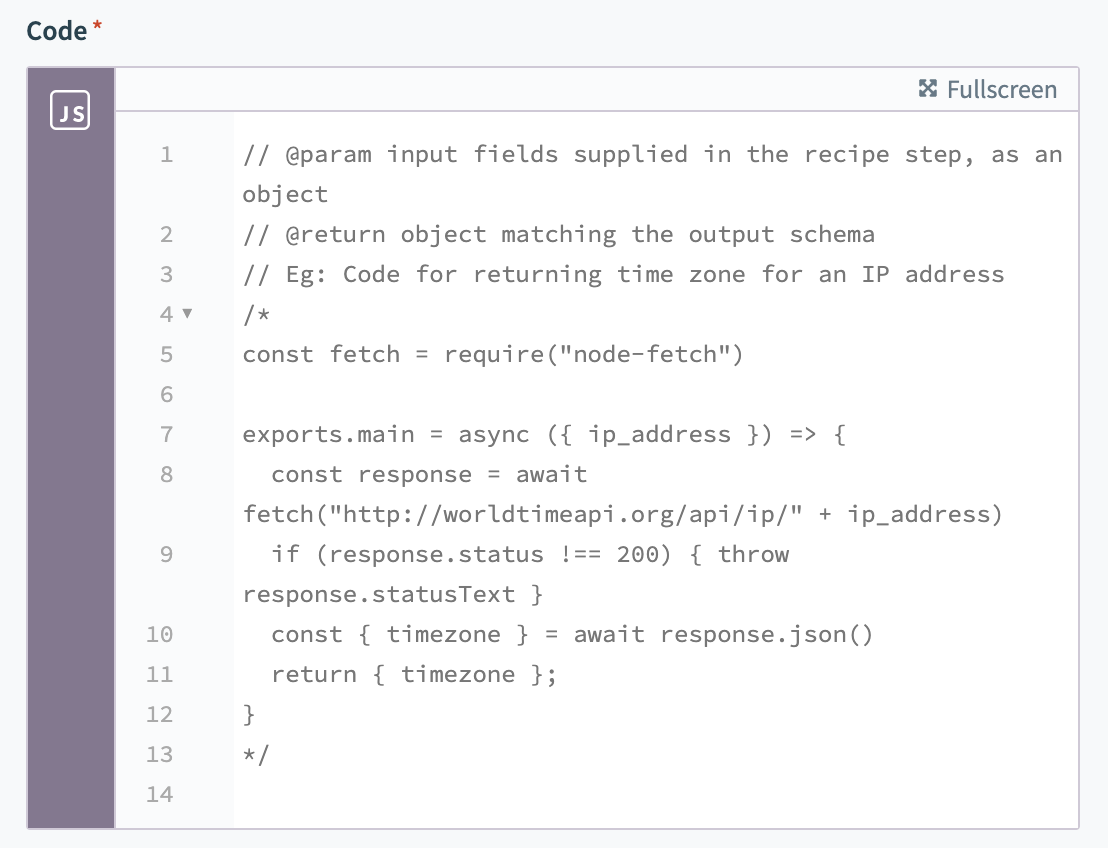Select gutter line number 7

click(x=165, y=434)
